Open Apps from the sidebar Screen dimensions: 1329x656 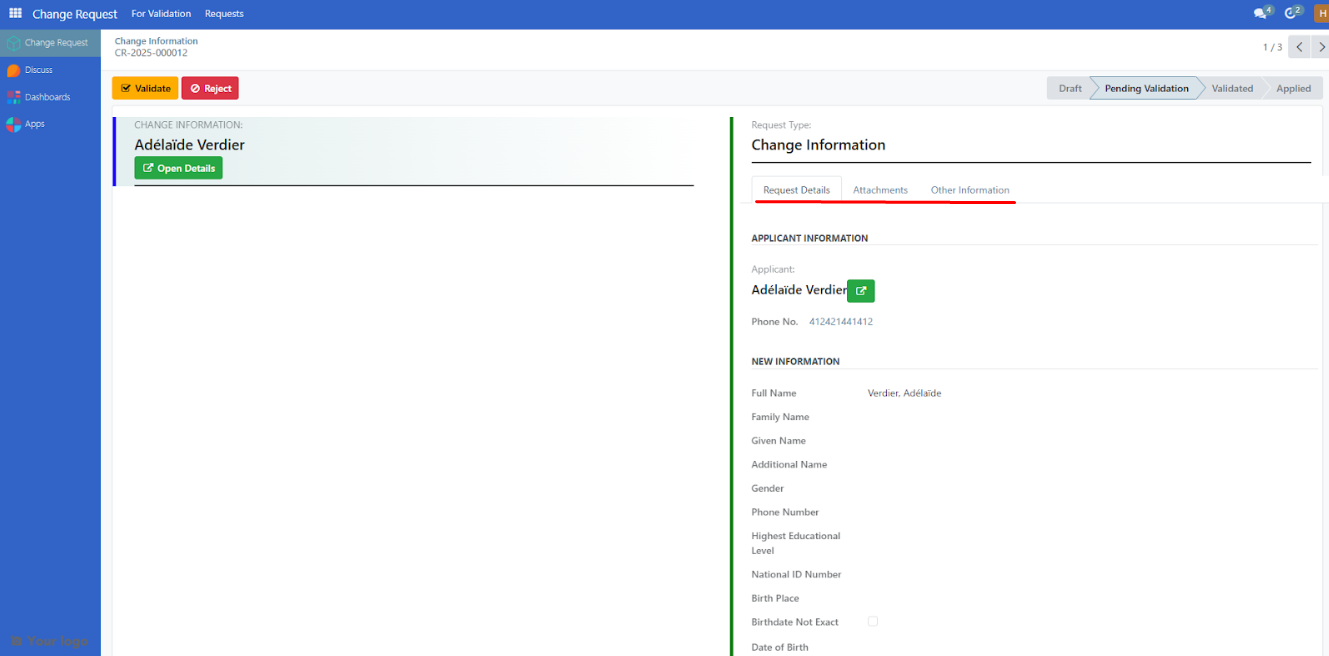30,123
